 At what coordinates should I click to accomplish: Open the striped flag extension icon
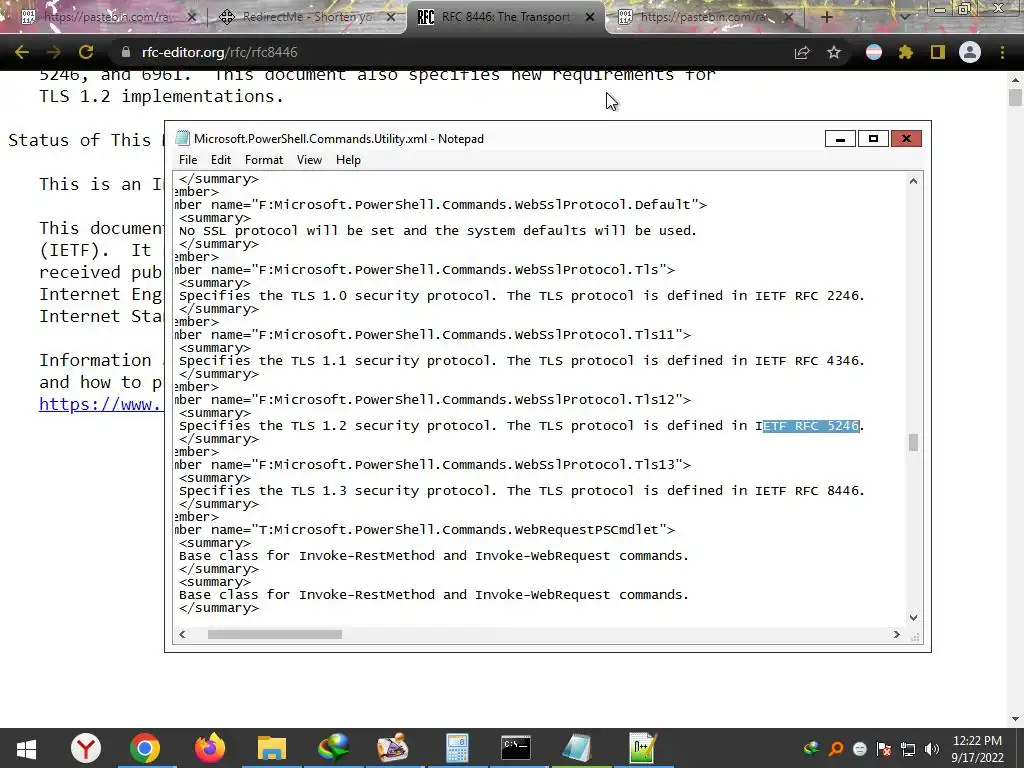874,52
